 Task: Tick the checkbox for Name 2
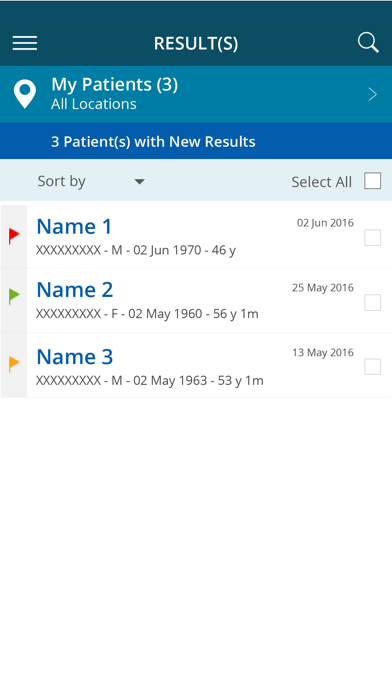(372, 303)
